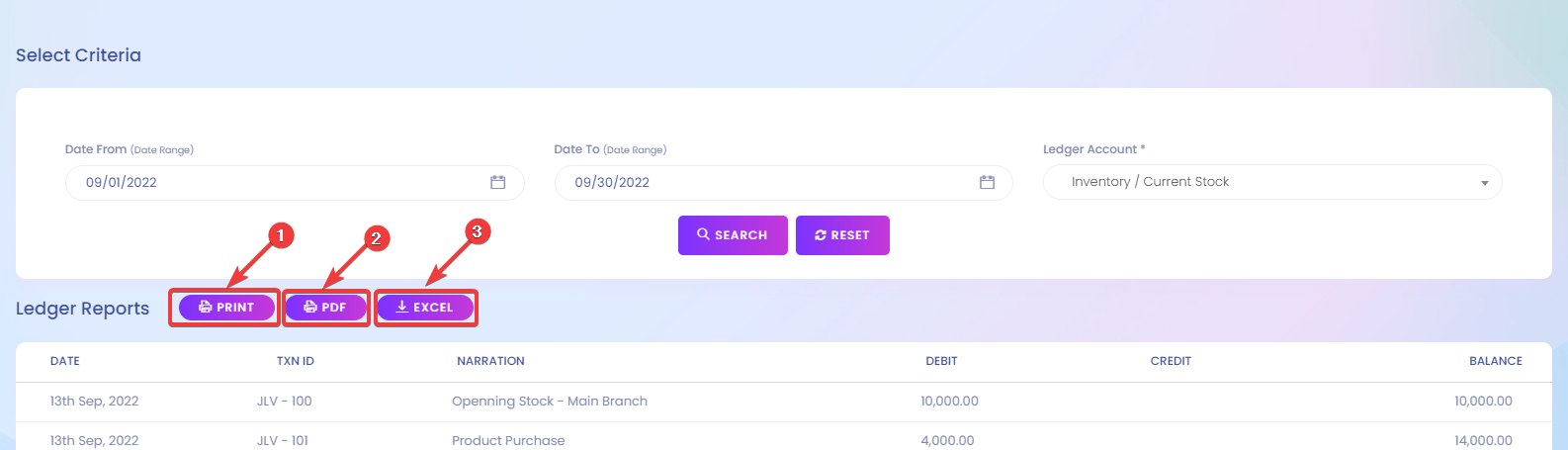
Task: Run the ledger Search
Action: [x=733, y=235]
